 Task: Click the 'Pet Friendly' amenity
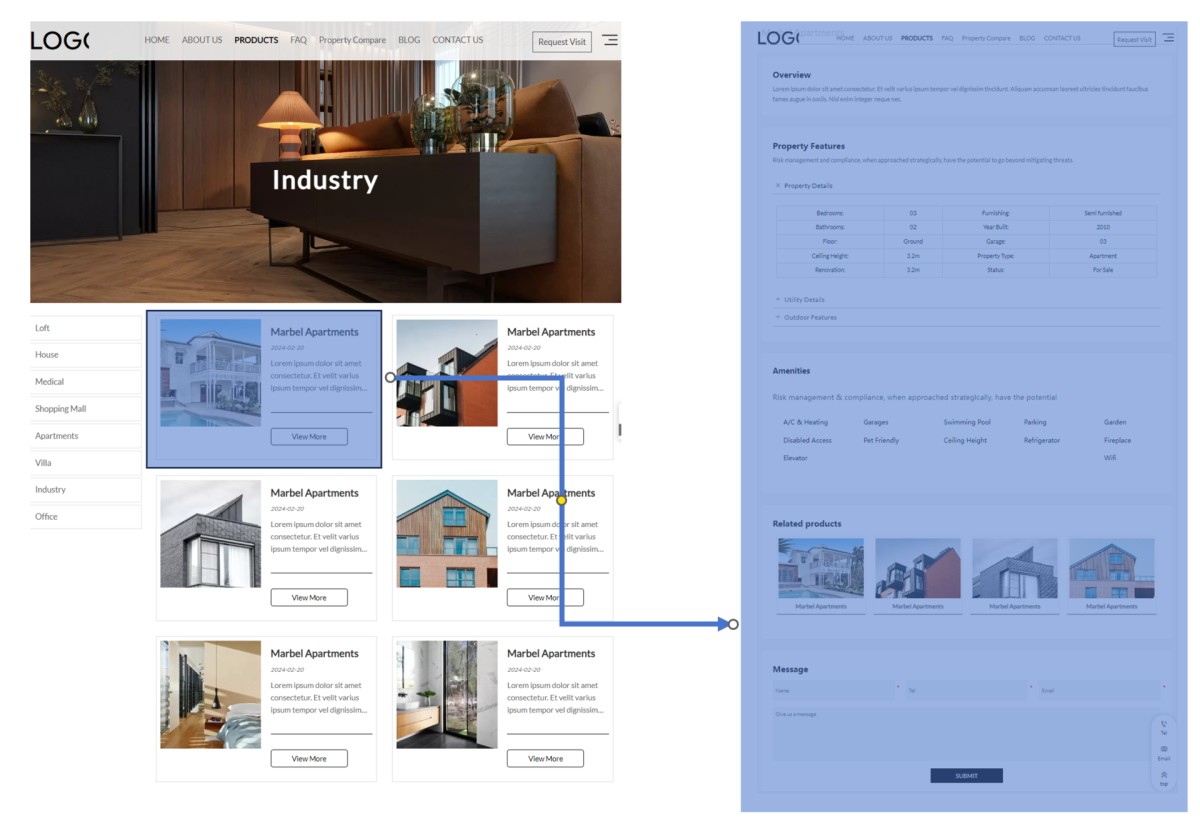[x=881, y=440]
